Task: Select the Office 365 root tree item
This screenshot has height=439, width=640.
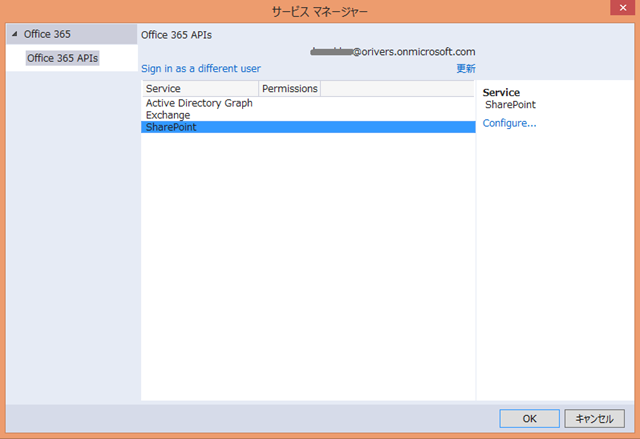Action: pos(47,34)
